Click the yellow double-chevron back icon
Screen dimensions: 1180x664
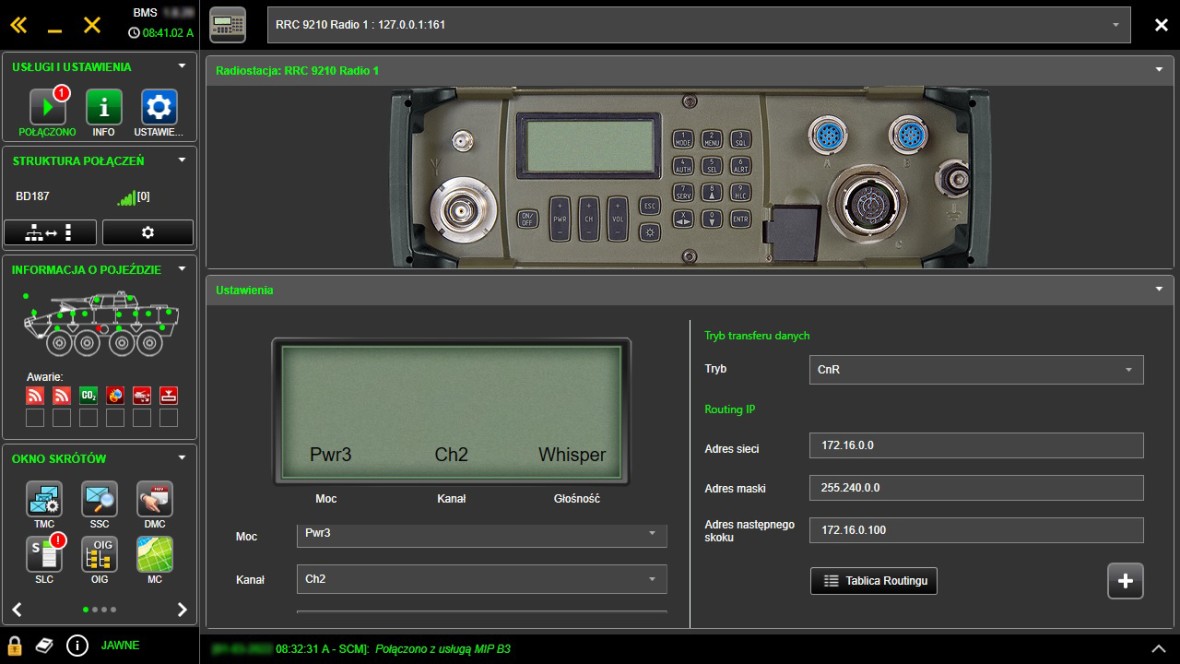[x=19, y=26]
